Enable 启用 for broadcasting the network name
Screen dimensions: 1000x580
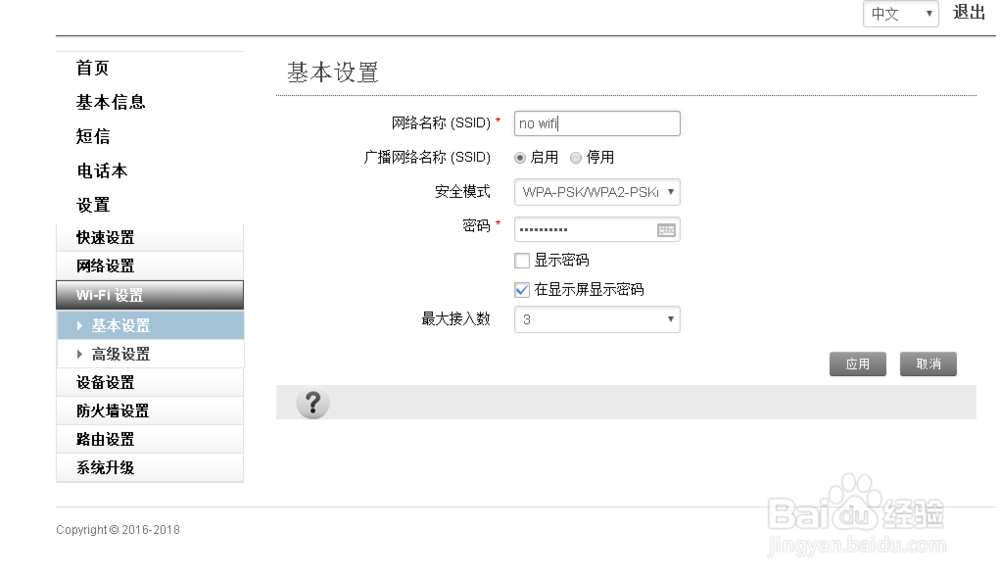(520, 157)
